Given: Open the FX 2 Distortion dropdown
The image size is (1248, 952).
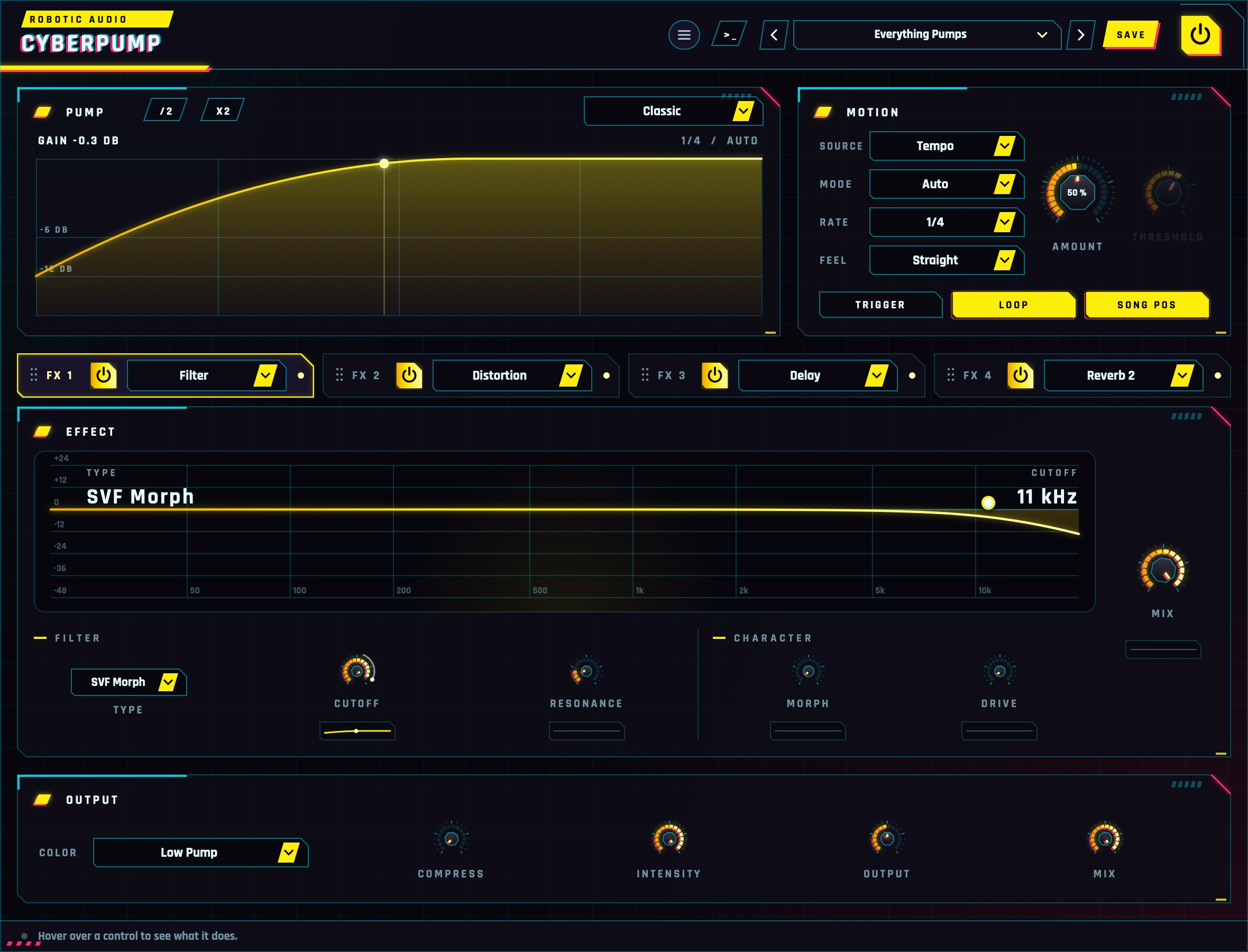Looking at the screenshot, I should [512, 375].
